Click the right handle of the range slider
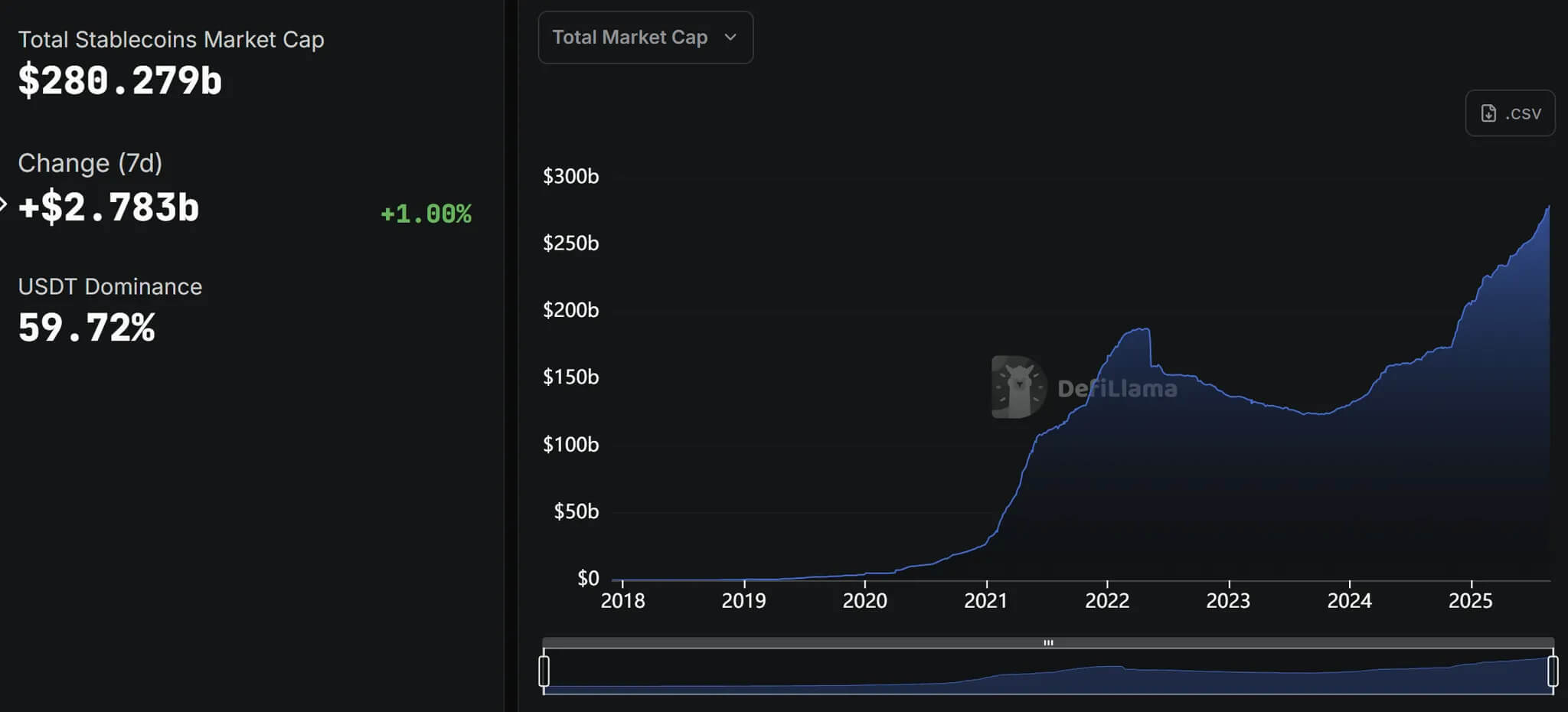 [1553, 671]
